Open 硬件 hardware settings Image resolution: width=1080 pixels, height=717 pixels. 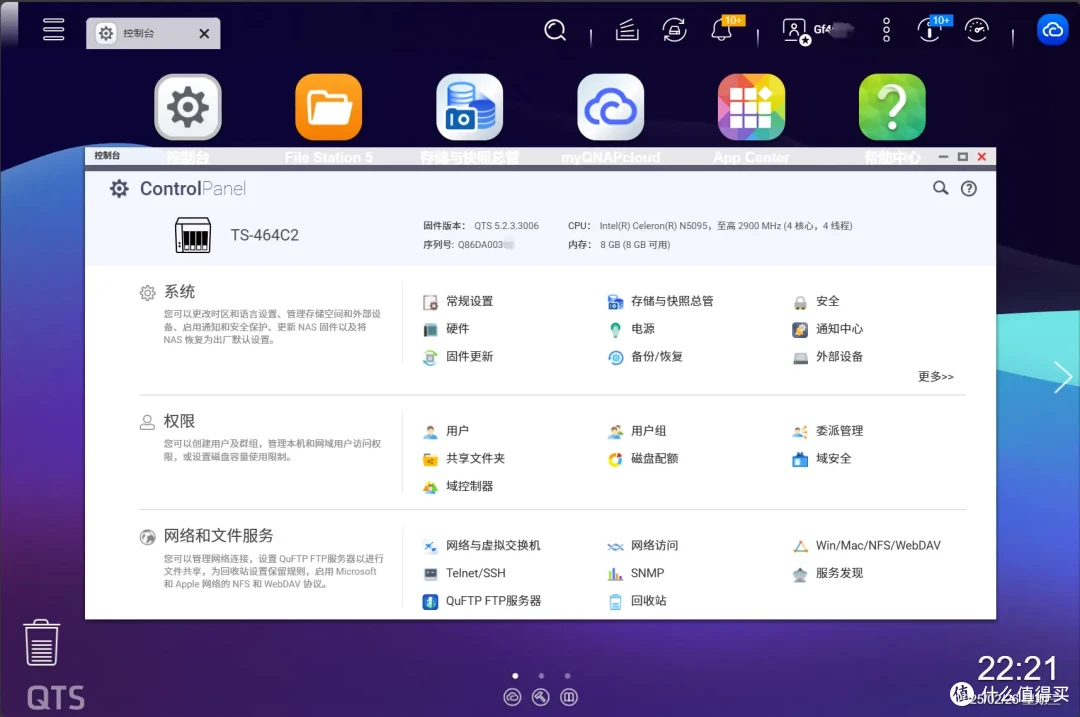(x=446, y=329)
